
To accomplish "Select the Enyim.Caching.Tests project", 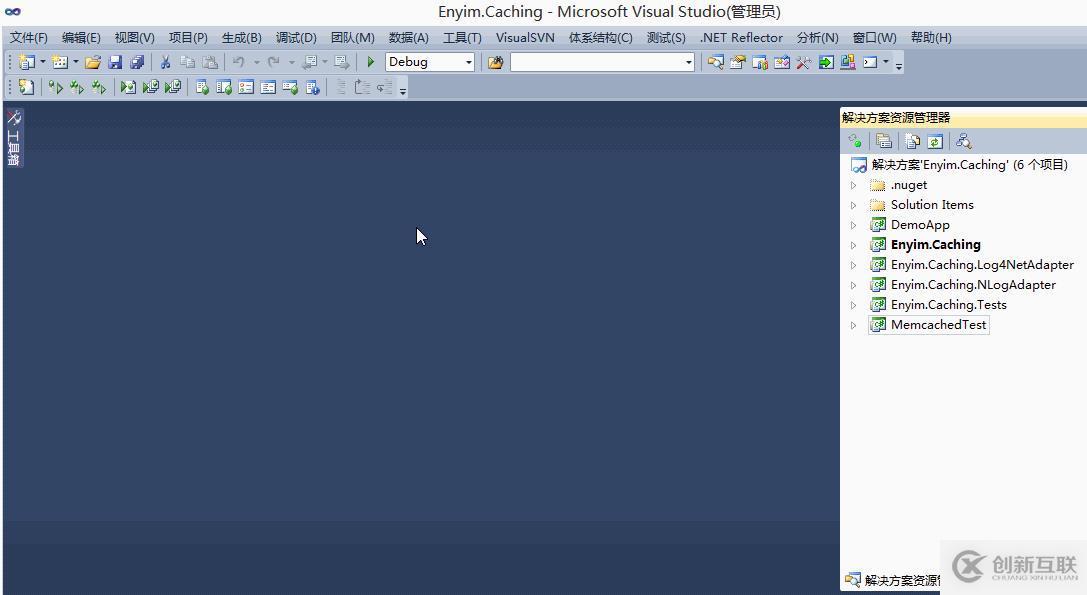I will pyautogui.click(x=948, y=305).
